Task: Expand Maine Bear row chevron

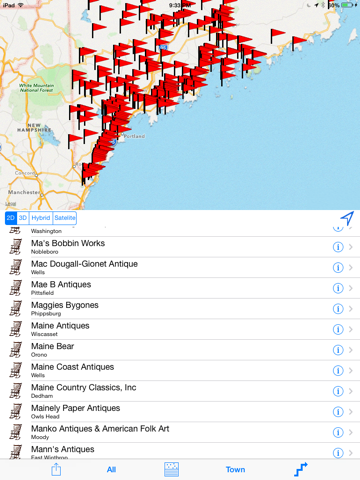Action: (351, 350)
